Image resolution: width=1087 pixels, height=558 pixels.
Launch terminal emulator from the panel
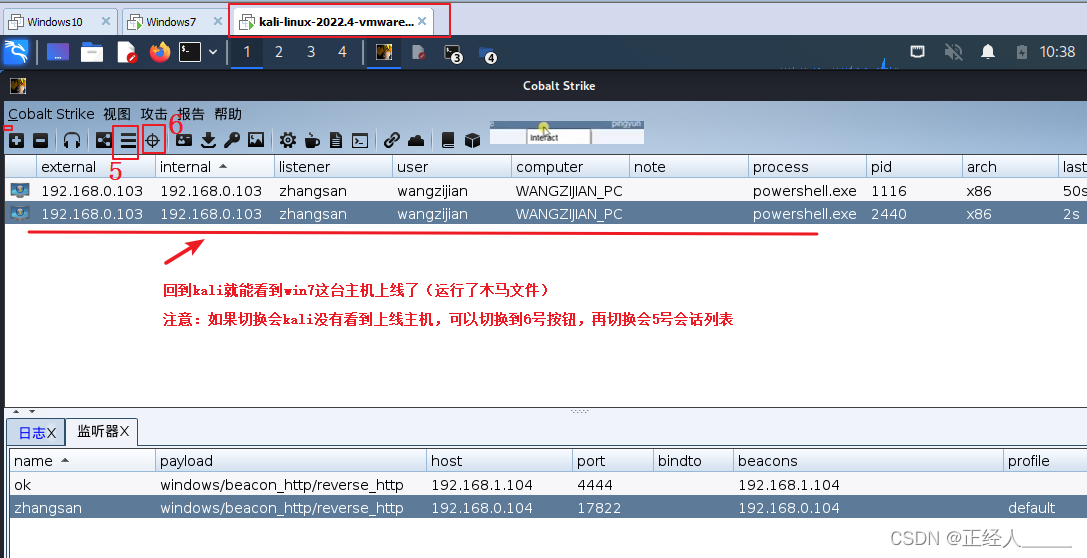tap(190, 52)
